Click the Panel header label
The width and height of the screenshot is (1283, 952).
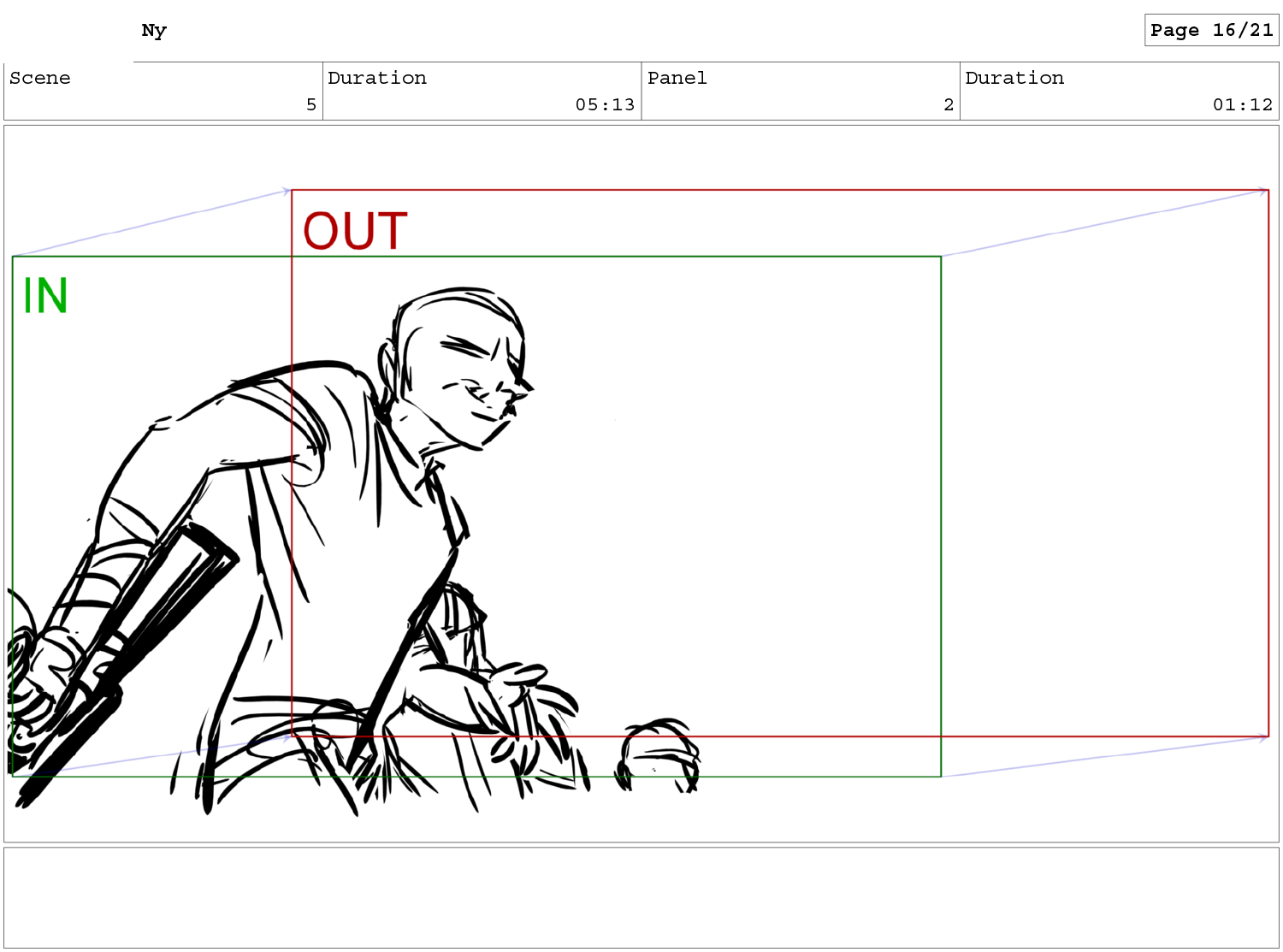[677, 78]
